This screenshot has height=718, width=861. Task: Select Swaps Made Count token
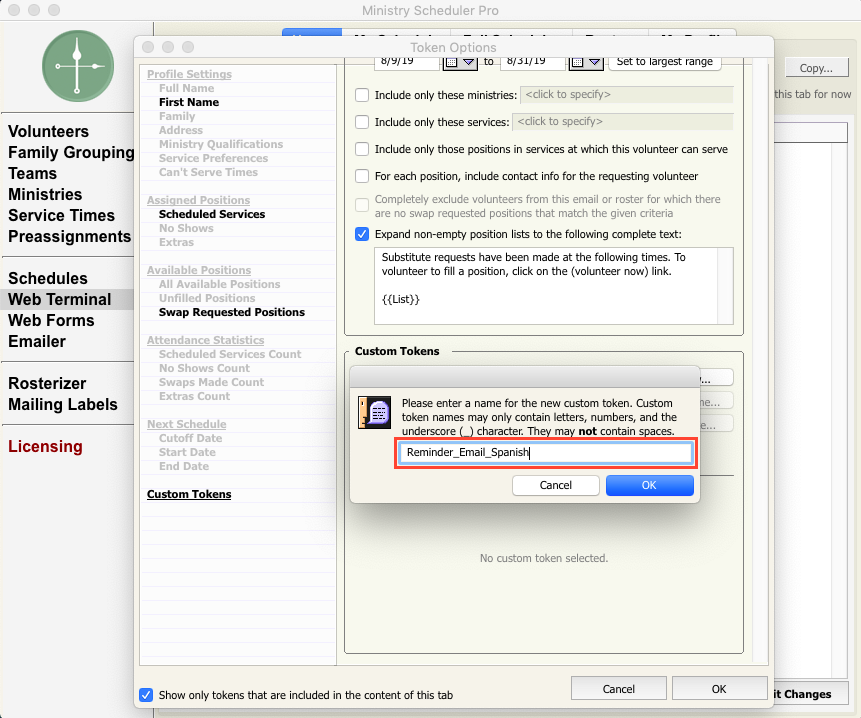point(211,382)
